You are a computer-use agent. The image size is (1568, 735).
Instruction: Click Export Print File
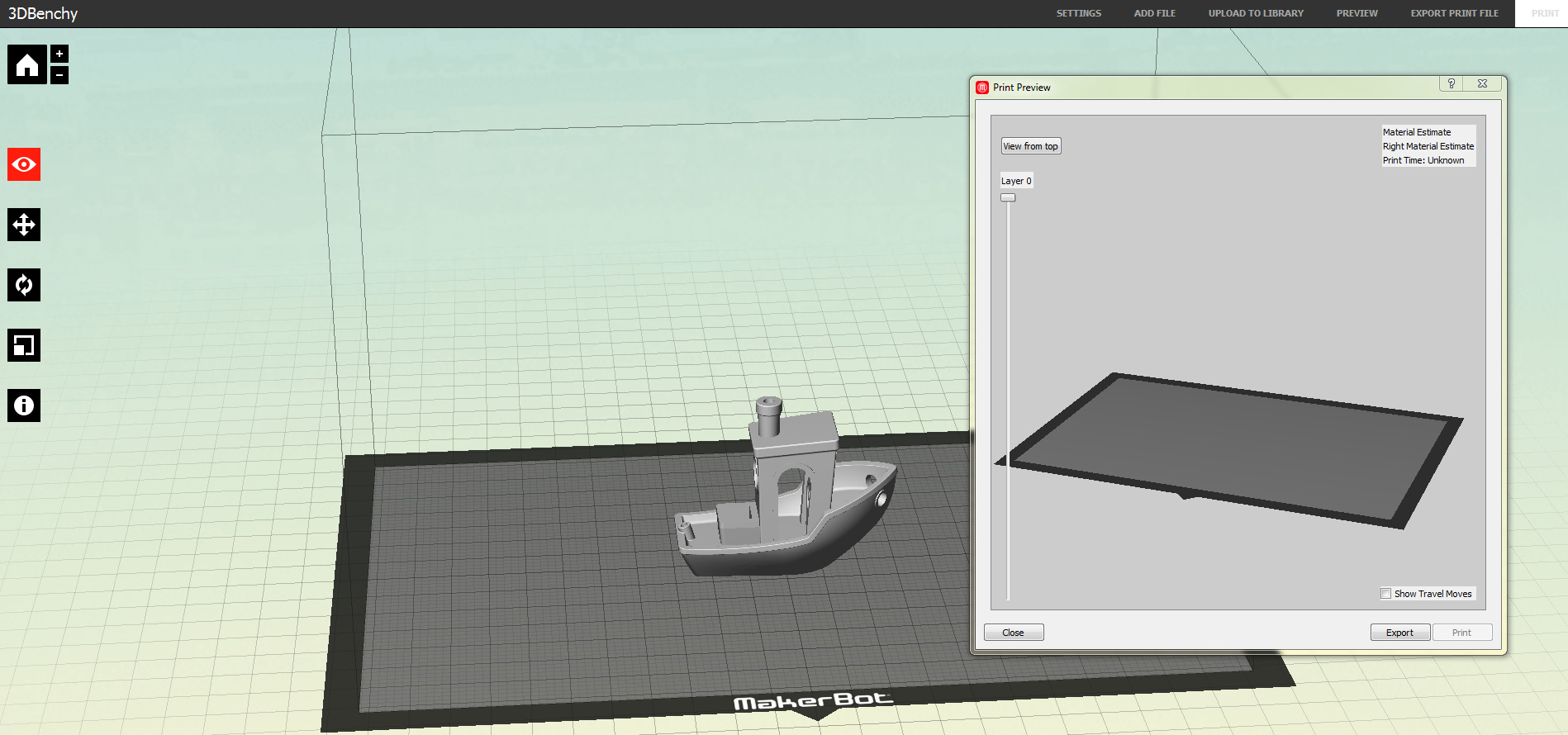[1454, 13]
